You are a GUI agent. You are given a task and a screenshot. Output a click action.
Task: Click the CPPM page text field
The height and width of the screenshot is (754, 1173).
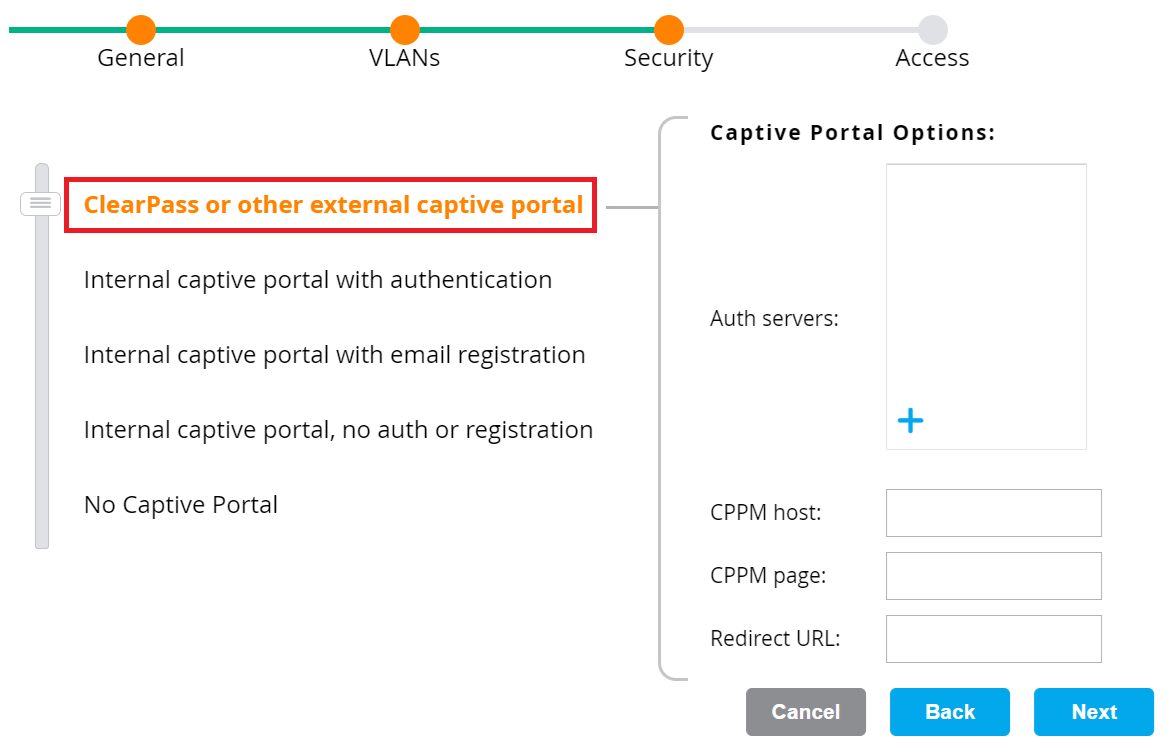point(993,576)
